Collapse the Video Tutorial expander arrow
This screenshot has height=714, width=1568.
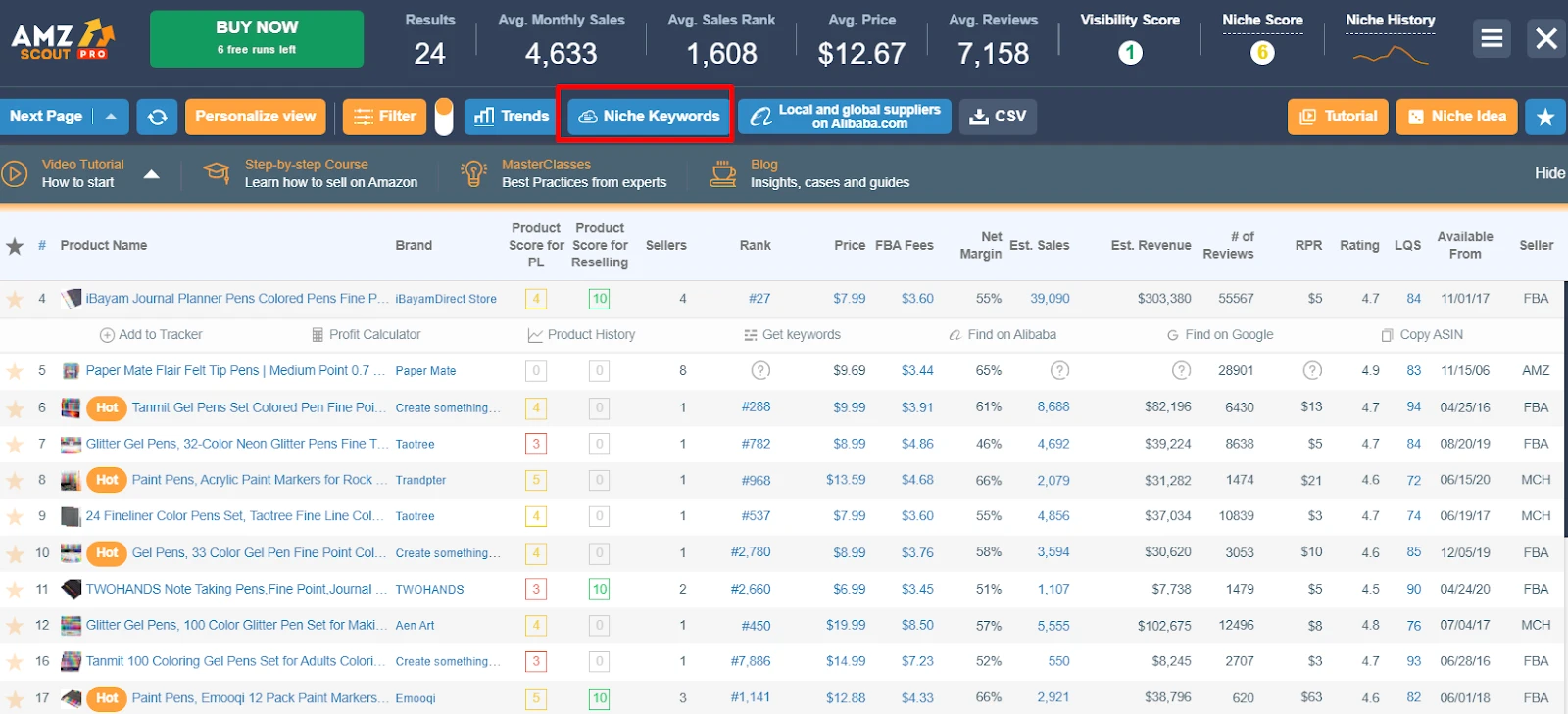151,174
